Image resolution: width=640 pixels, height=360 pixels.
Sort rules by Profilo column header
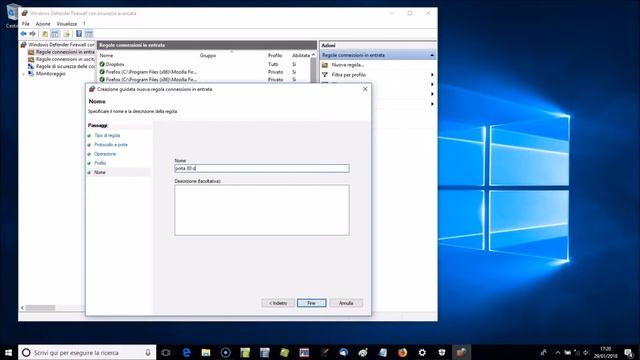(x=275, y=55)
